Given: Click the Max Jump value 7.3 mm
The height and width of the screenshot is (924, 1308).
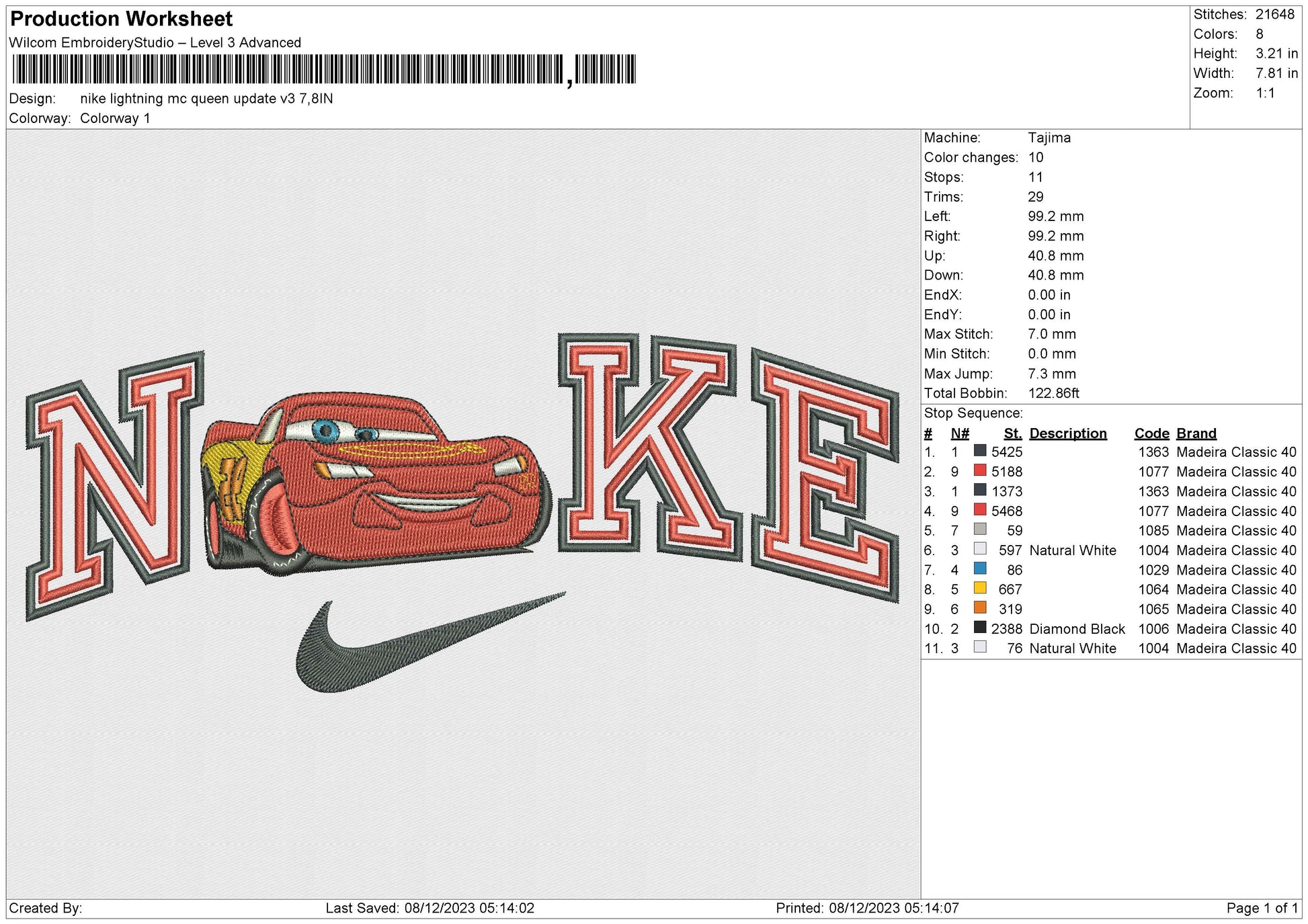Looking at the screenshot, I should 1052,374.
